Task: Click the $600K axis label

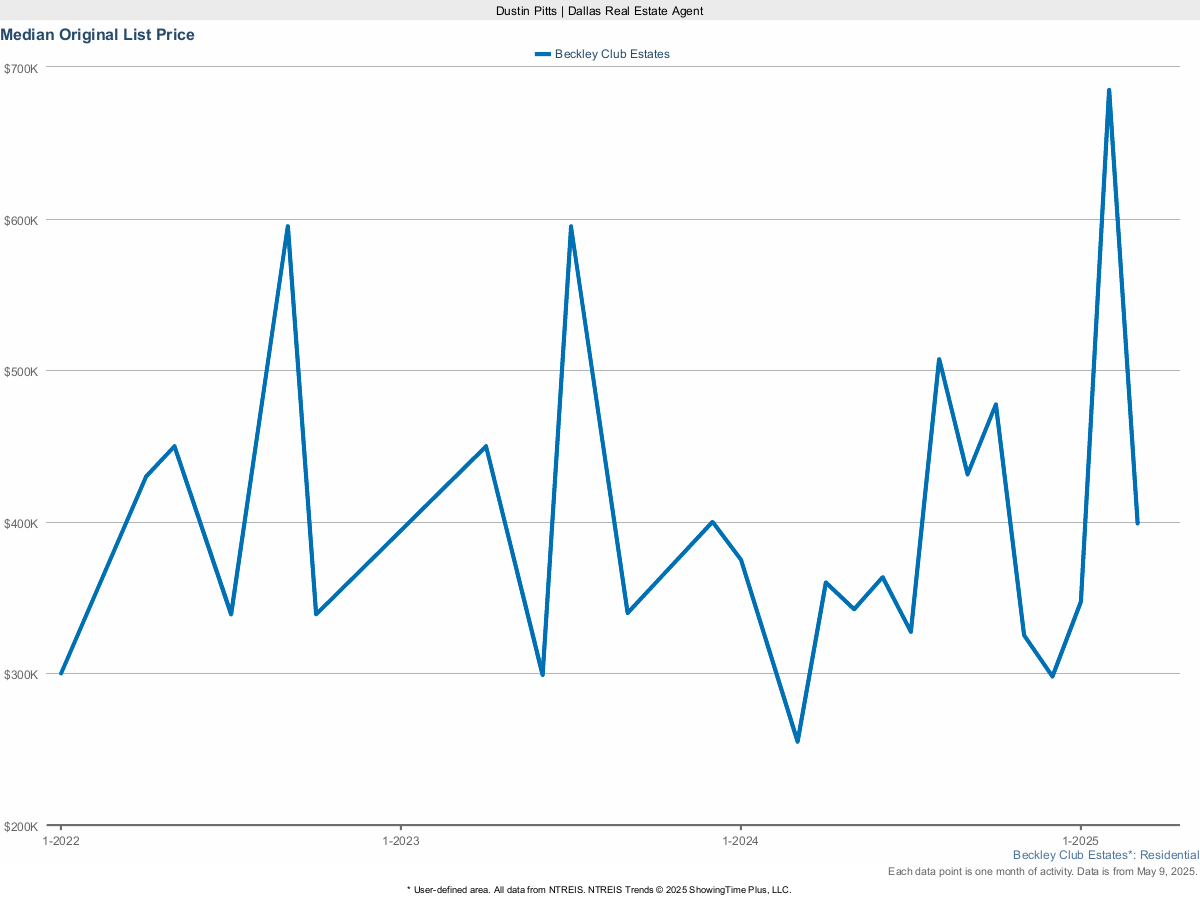Action: click(x=20, y=220)
